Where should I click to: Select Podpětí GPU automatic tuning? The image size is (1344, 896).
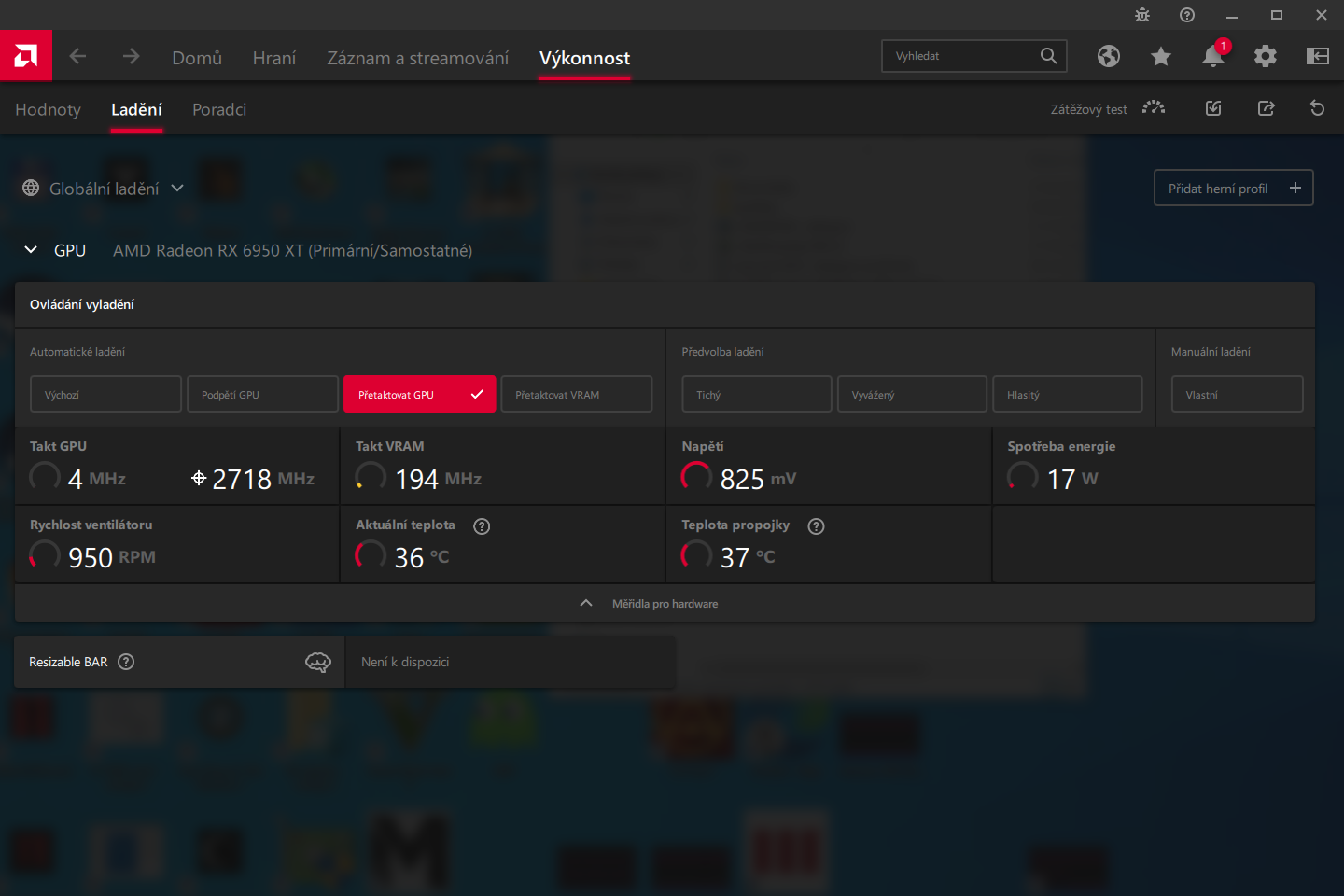click(x=262, y=394)
